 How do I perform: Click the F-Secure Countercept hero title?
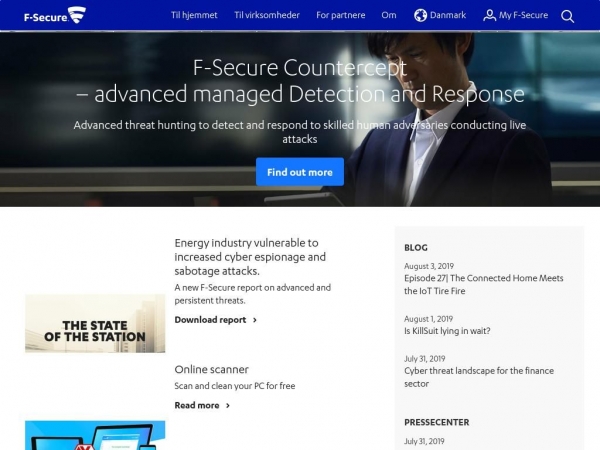pyautogui.click(x=300, y=81)
